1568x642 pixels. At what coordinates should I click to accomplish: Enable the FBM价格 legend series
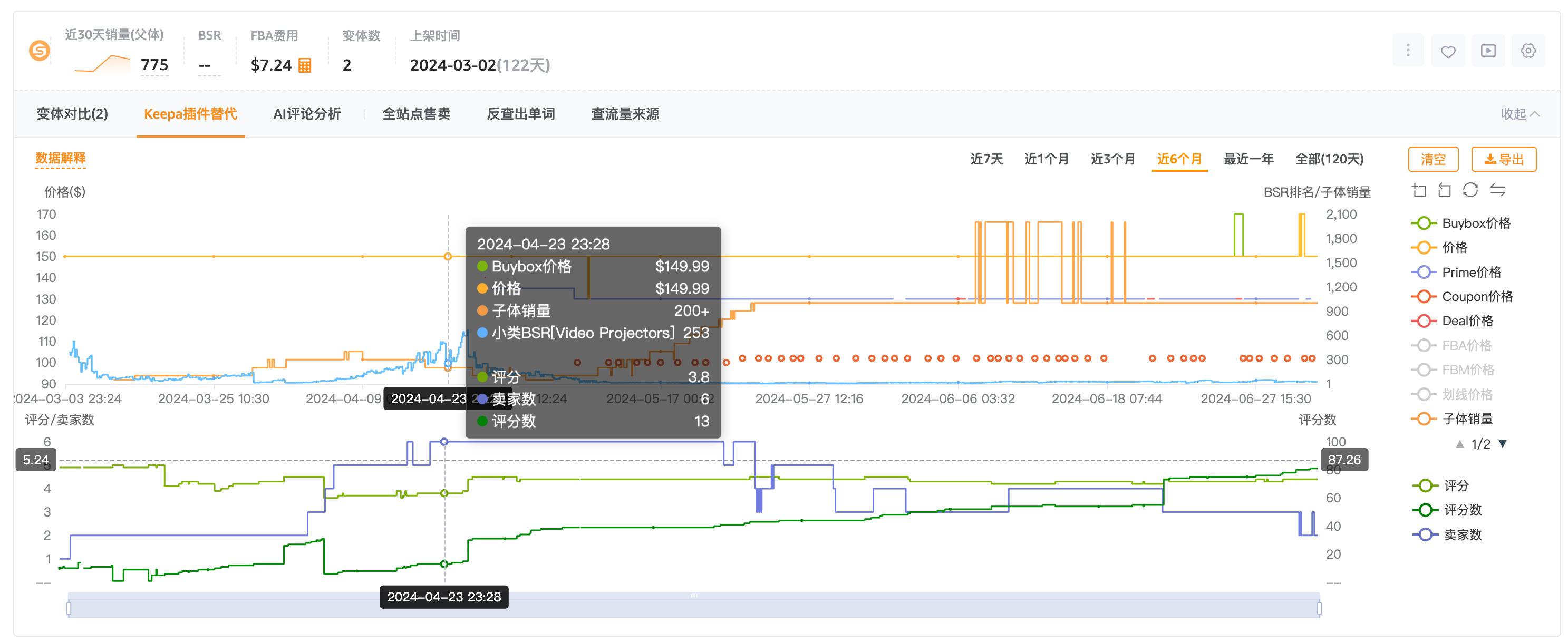[1453, 370]
